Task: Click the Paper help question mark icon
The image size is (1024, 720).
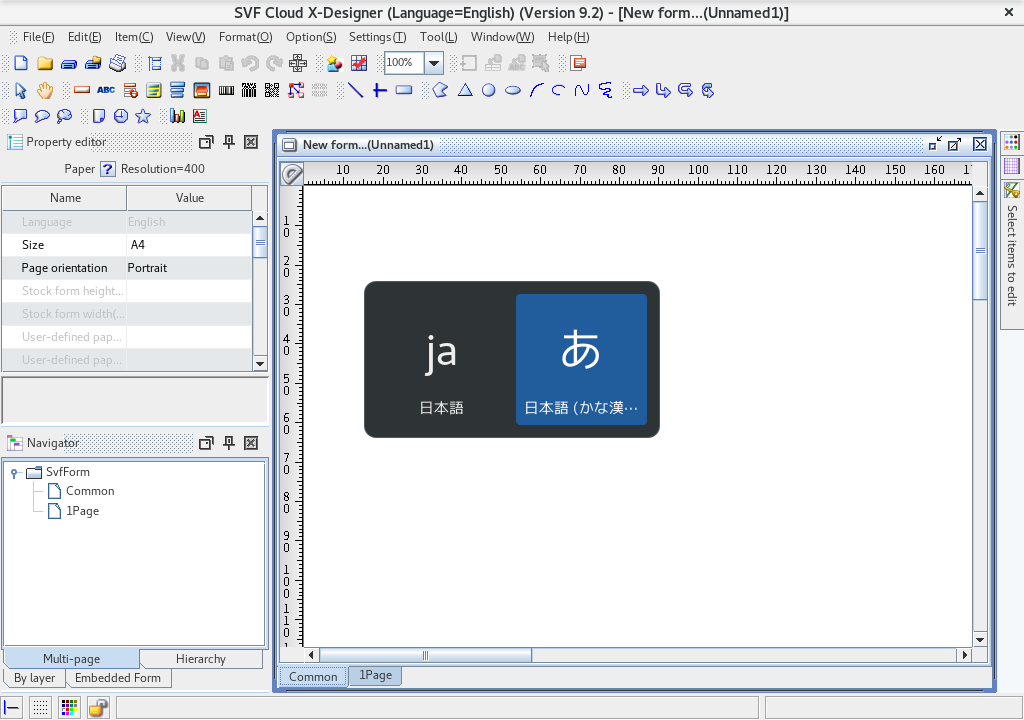Action: [x=108, y=169]
